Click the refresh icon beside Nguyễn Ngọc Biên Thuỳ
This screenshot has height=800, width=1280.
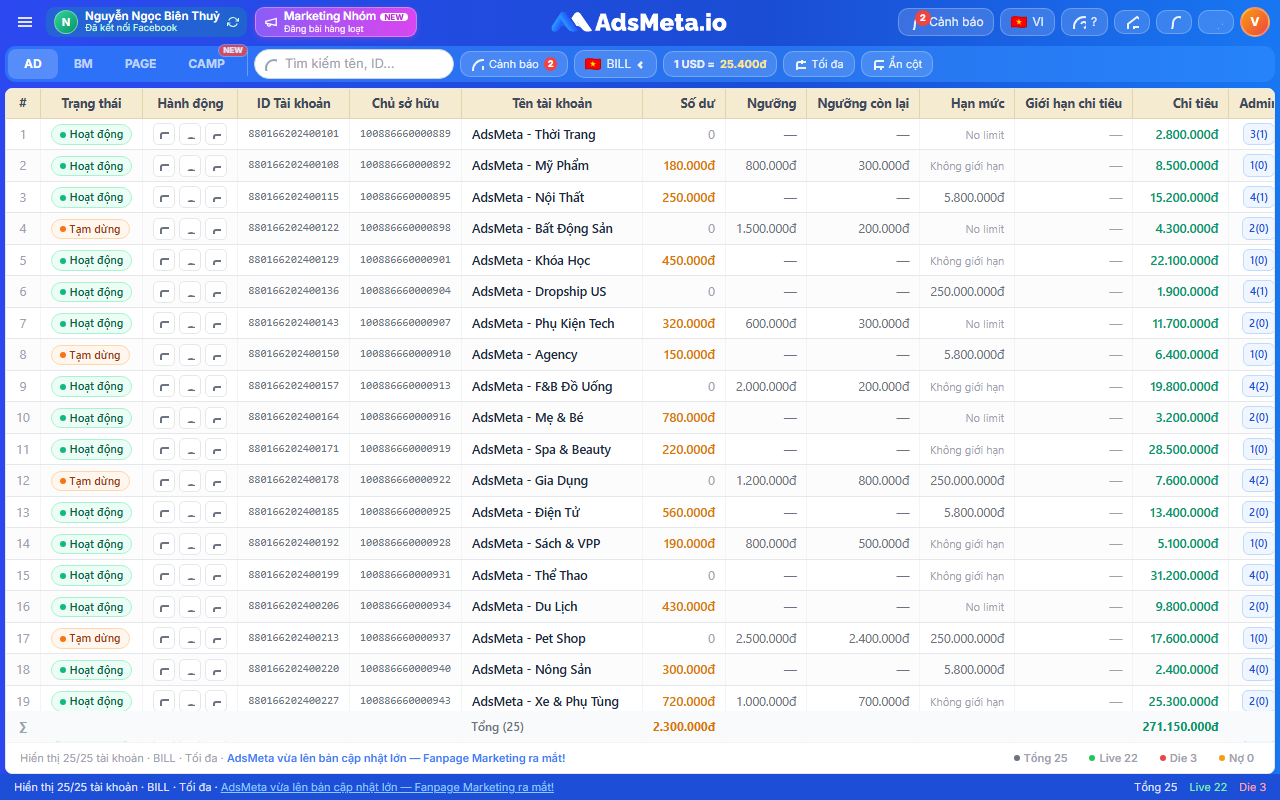pos(233,22)
